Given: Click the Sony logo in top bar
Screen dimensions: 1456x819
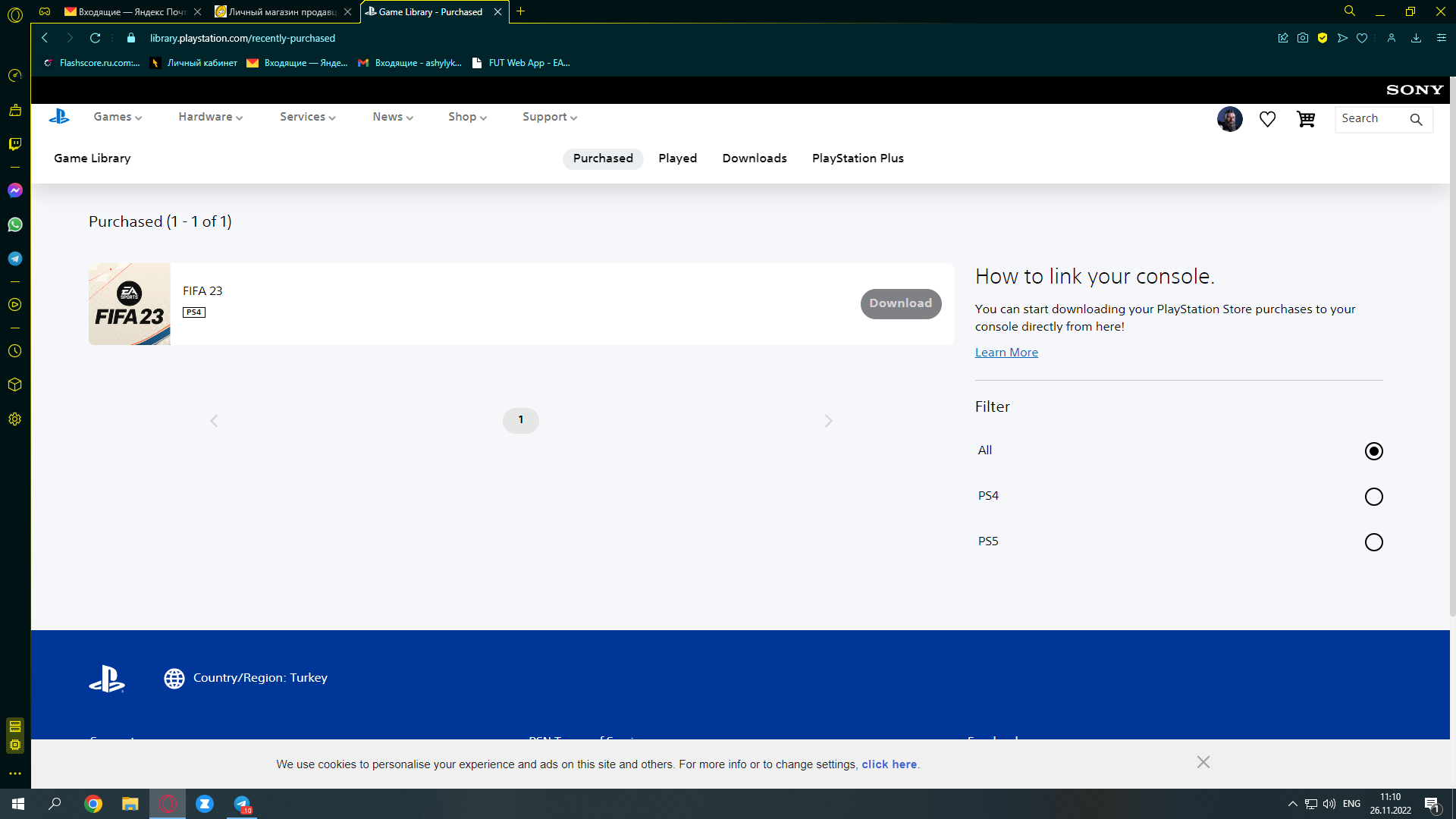Looking at the screenshot, I should click(1414, 90).
